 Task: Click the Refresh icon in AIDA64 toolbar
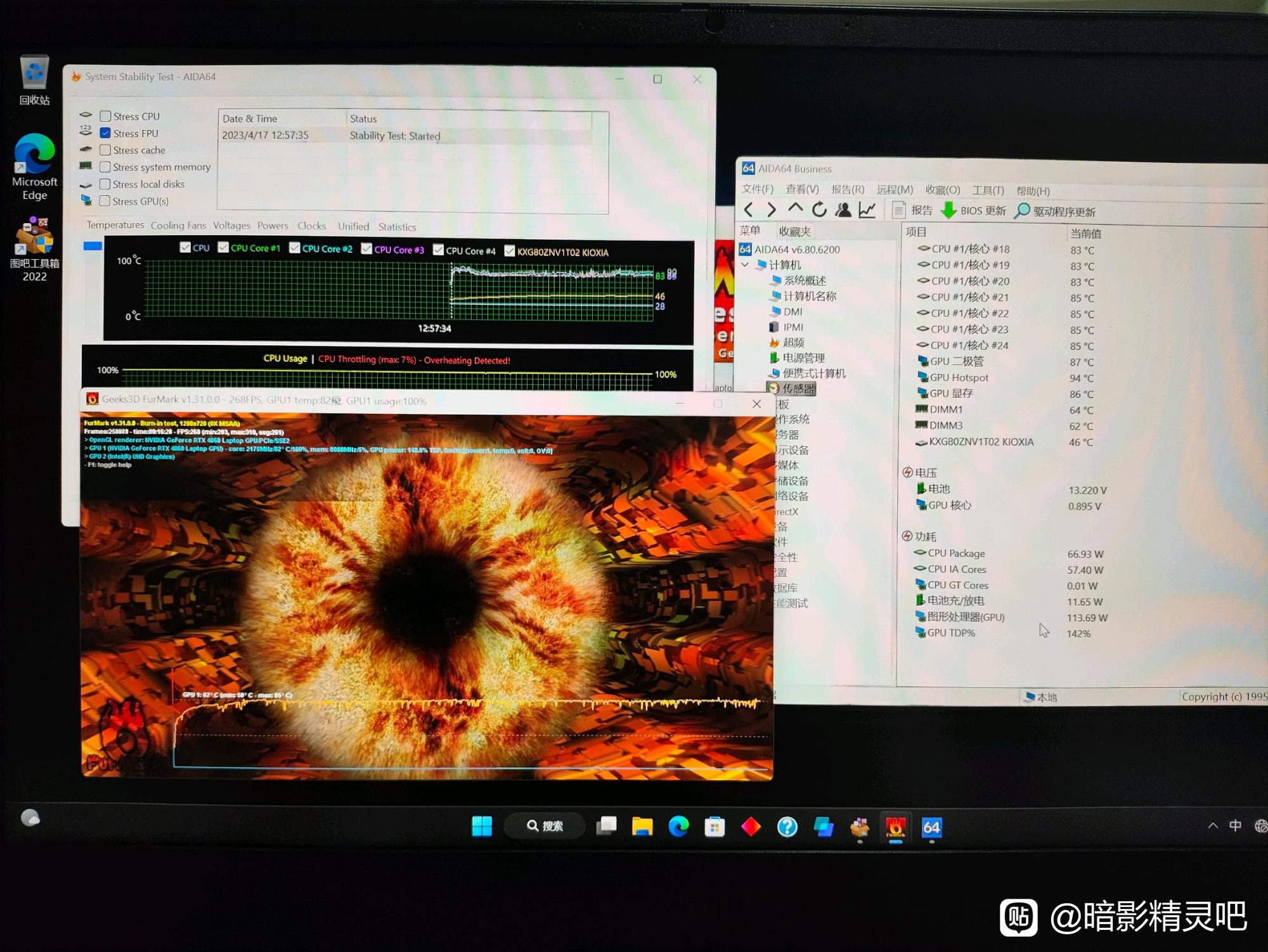819,210
